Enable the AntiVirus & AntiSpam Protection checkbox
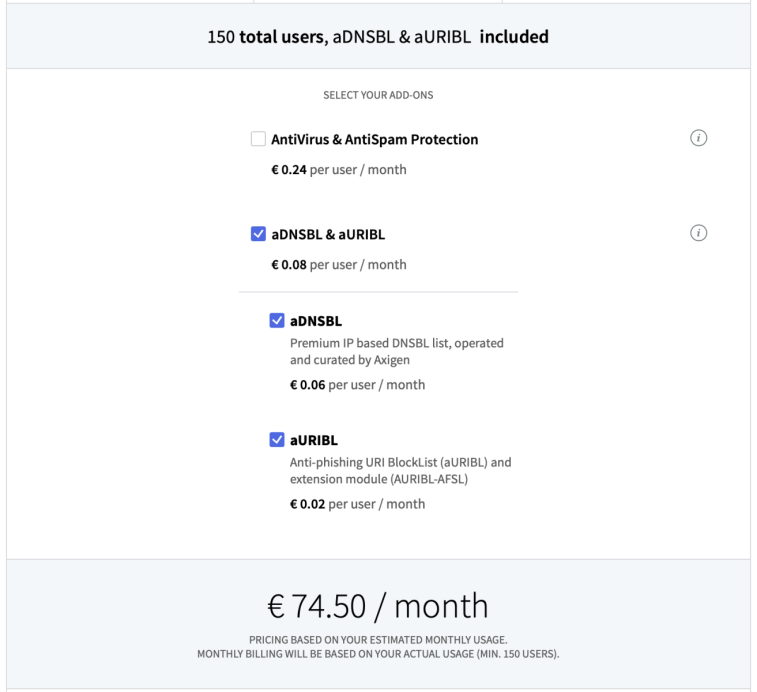The width and height of the screenshot is (757, 692). click(x=258, y=139)
